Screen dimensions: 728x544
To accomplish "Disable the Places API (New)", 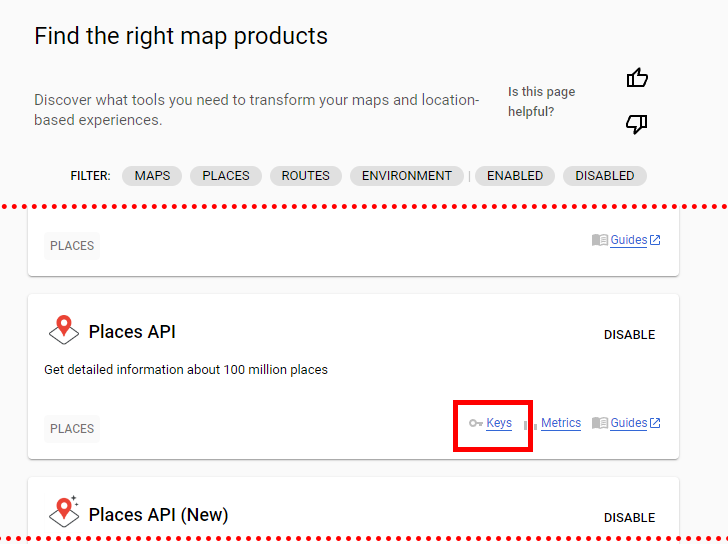I will coord(629,518).
